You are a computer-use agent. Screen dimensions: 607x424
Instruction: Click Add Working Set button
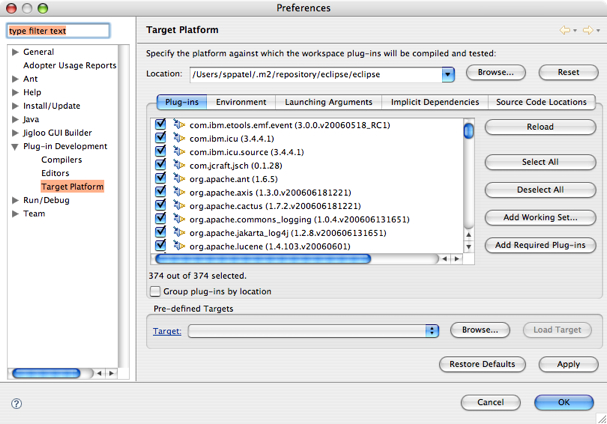tap(540, 217)
